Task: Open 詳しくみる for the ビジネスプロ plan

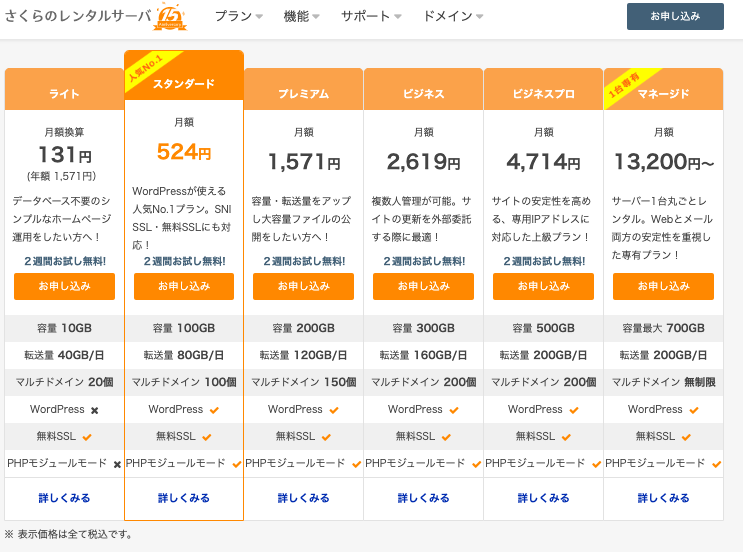Action: 544,498
